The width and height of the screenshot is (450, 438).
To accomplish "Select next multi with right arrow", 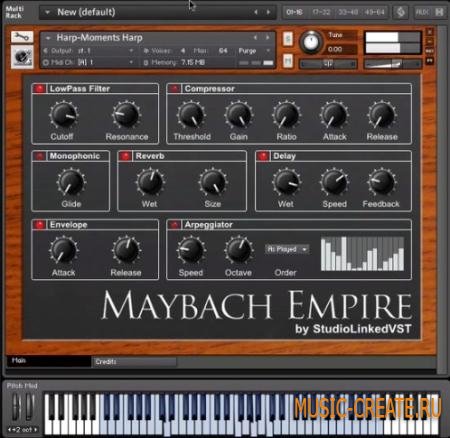I will tap(268, 12).
